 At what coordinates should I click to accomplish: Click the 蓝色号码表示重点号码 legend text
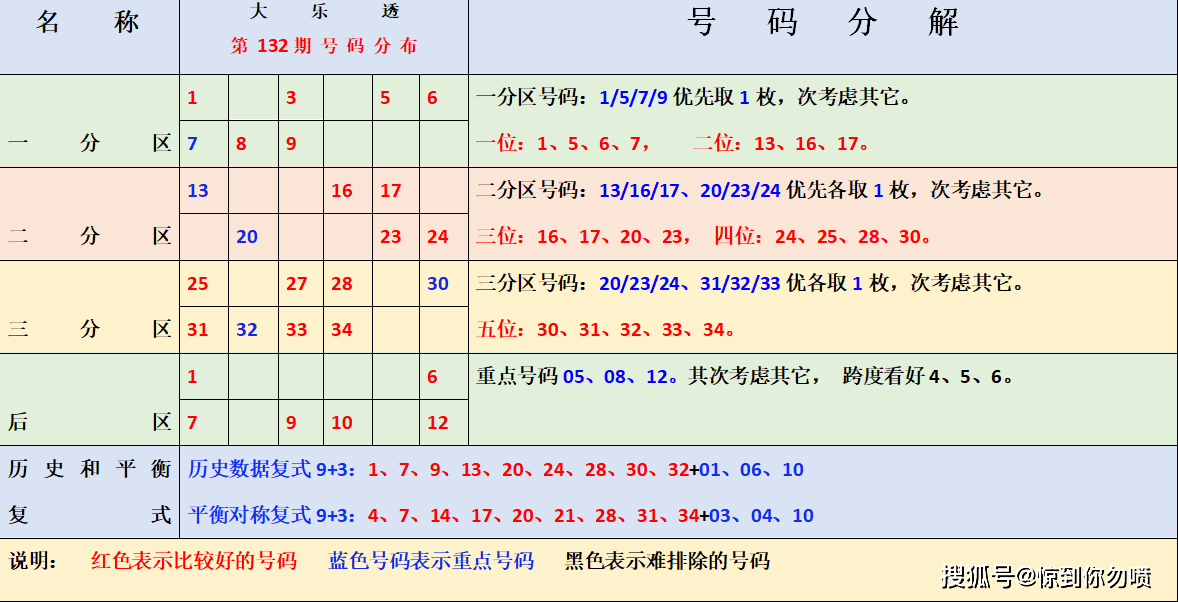(431, 561)
